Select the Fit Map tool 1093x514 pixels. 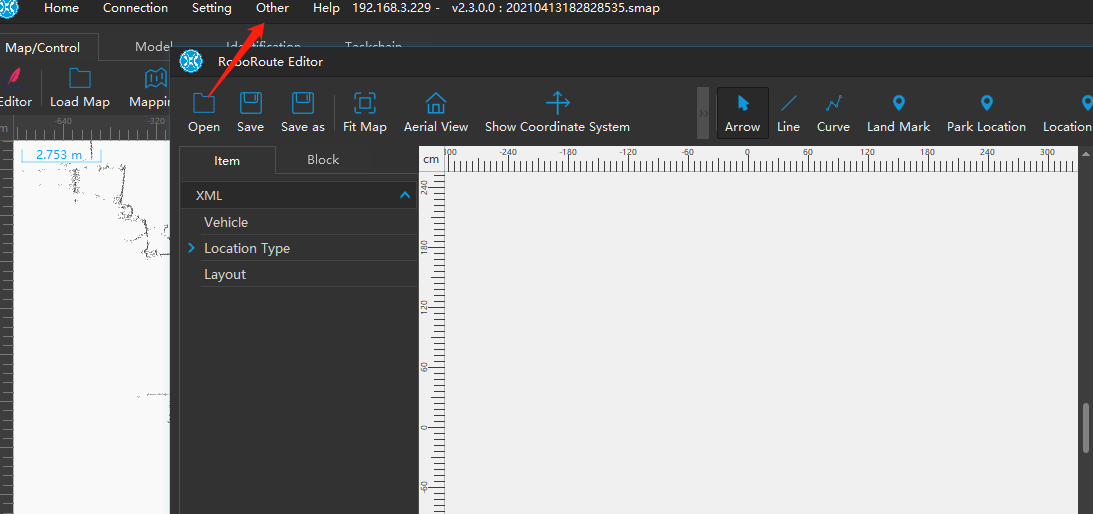365,103
